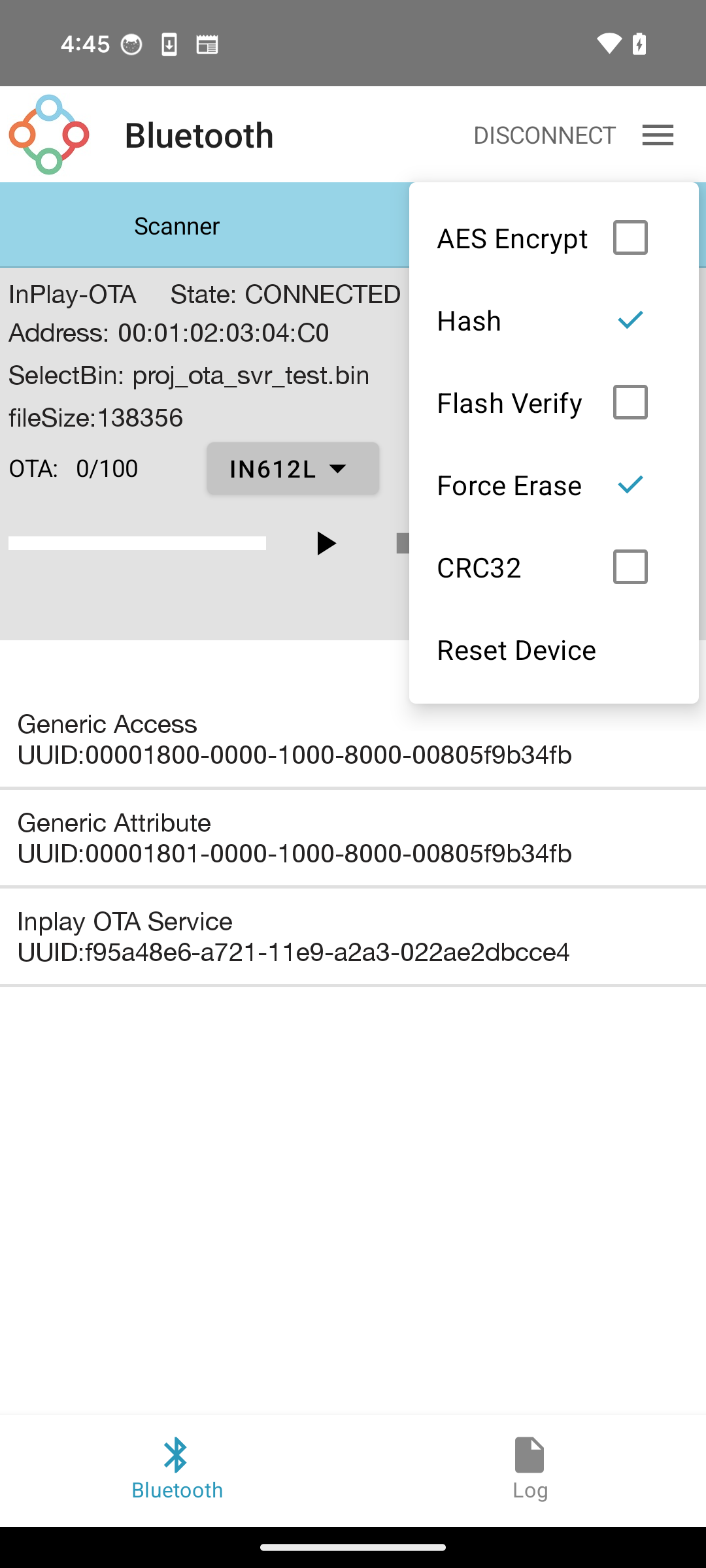The width and height of the screenshot is (706, 1568).
Task: Disable the Force Erase checkmark
Action: (630, 484)
